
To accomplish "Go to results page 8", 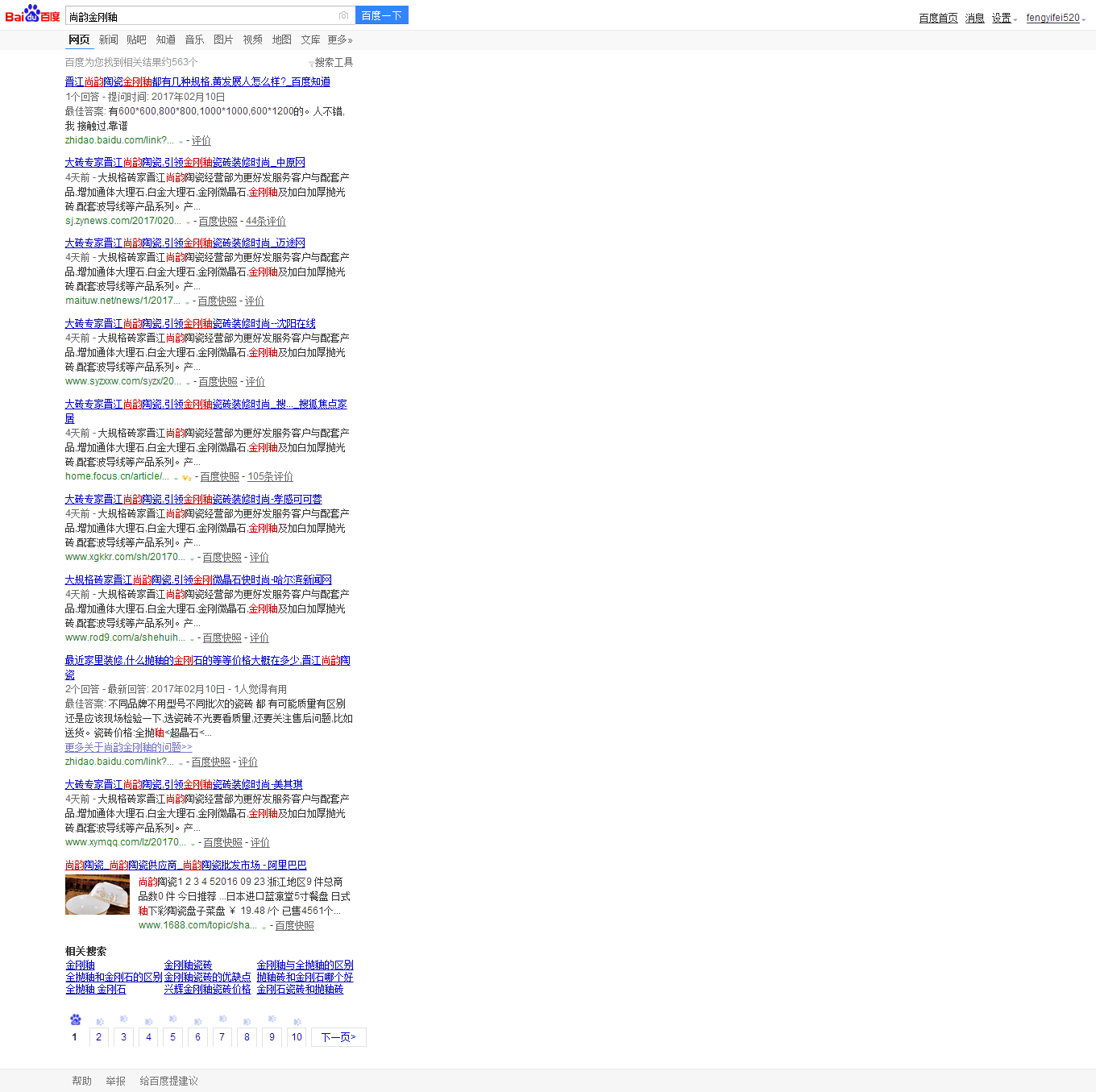I will pyautogui.click(x=247, y=1037).
